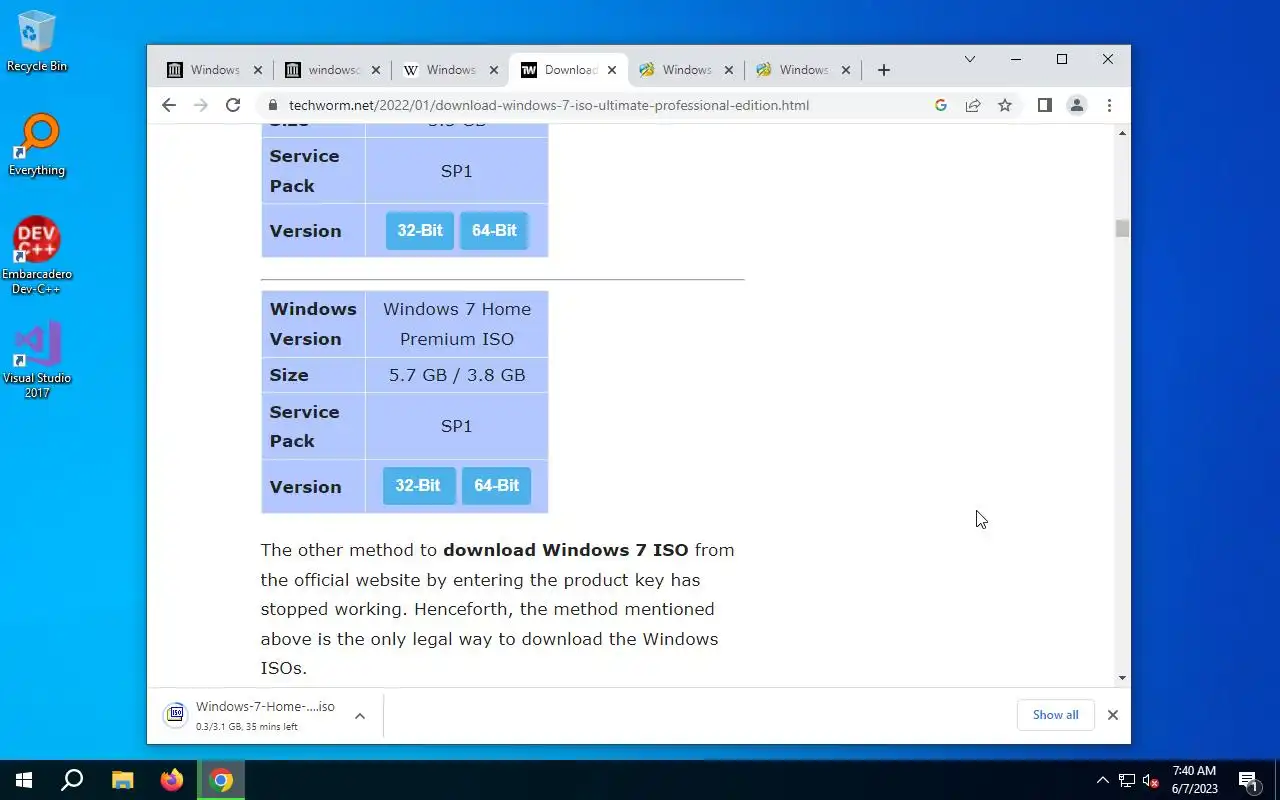Open Chrome side panel
This screenshot has width=1280, height=800.
[1044, 105]
